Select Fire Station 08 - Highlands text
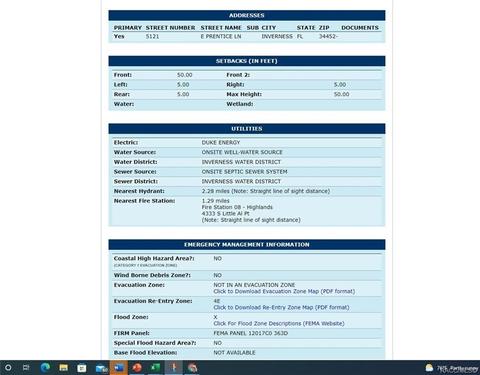The height and width of the screenshot is (375, 480). click(237, 207)
